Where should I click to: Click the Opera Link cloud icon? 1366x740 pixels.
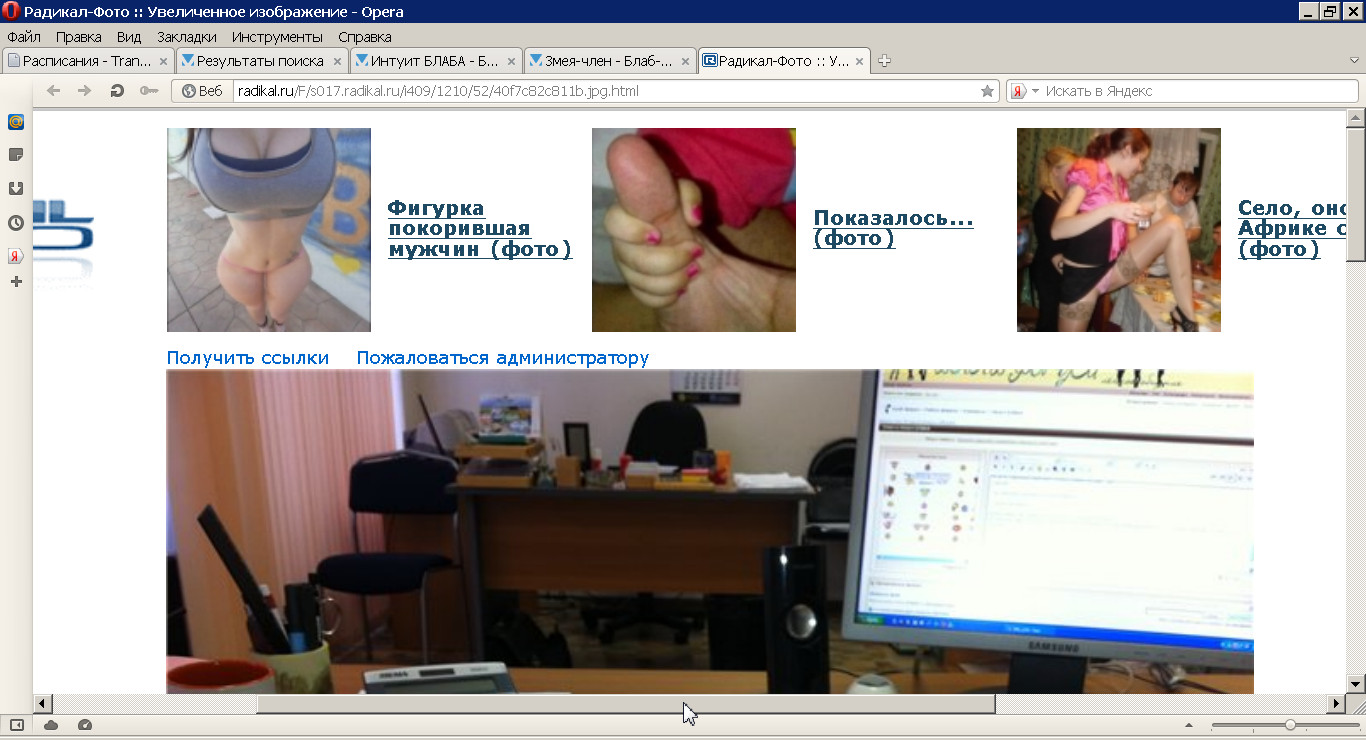point(51,725)
